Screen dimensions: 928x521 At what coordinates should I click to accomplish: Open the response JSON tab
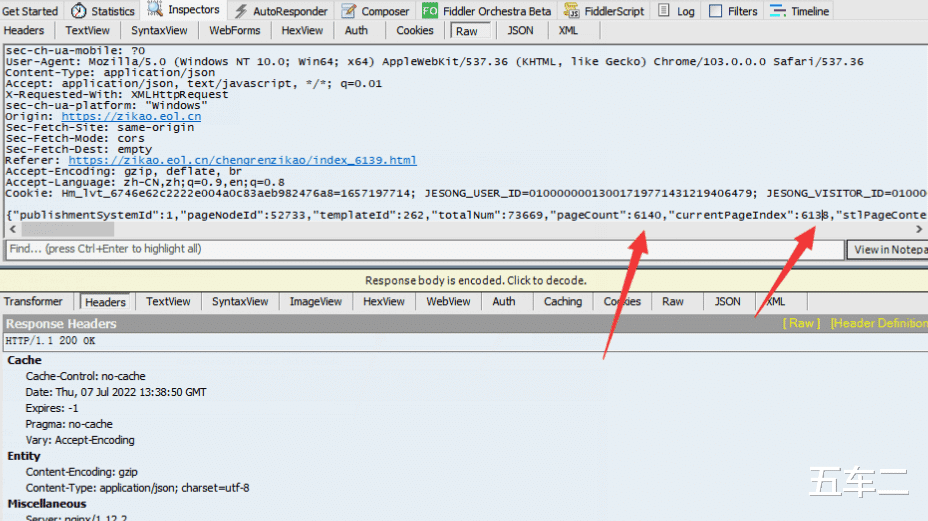pos(727,301)
